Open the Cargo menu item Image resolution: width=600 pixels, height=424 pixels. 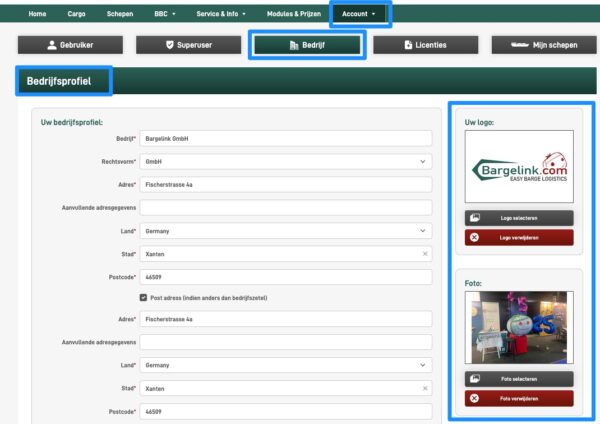(76, 14)
